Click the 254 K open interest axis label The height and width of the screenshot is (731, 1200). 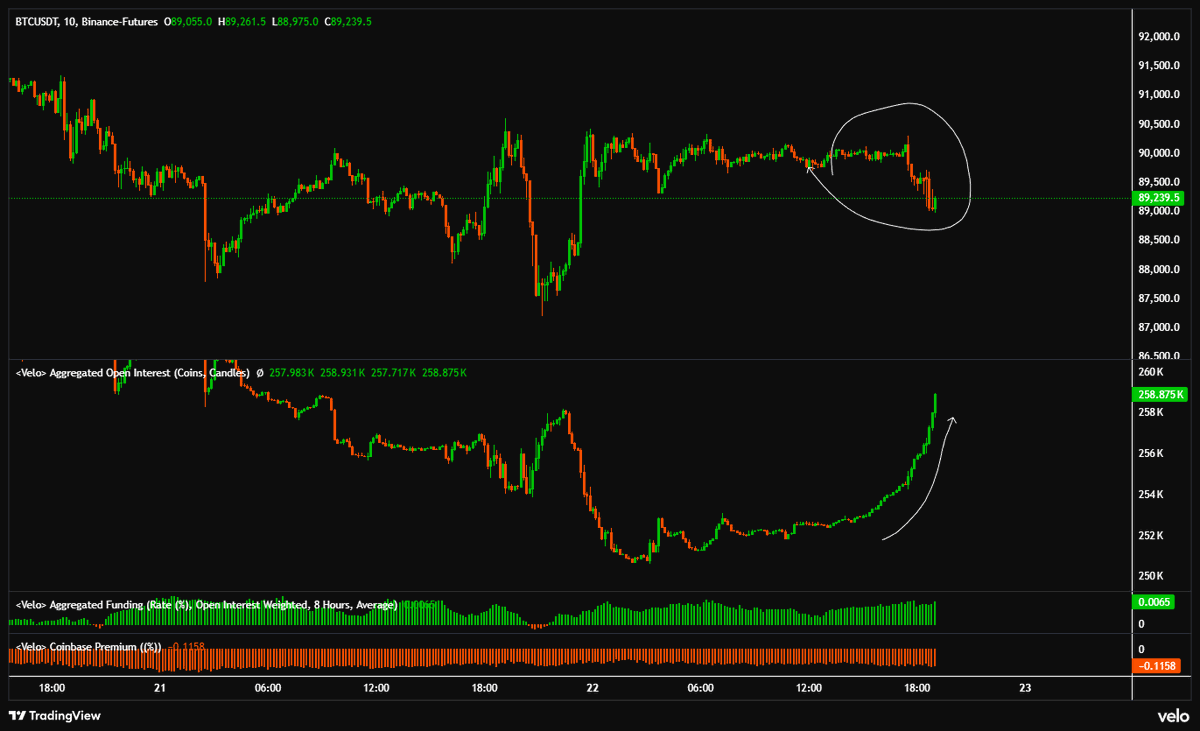[x=1151, y=494]
